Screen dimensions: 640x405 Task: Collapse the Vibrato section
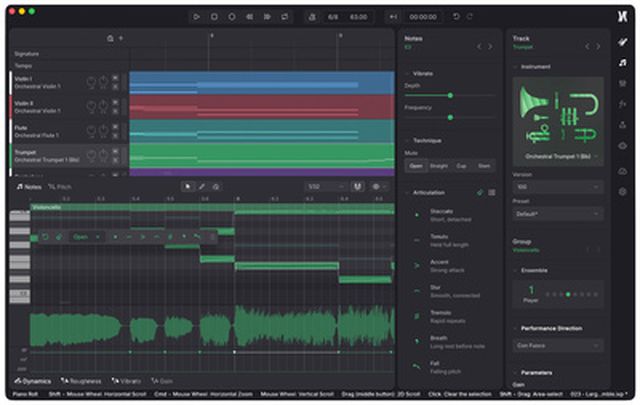407,74
